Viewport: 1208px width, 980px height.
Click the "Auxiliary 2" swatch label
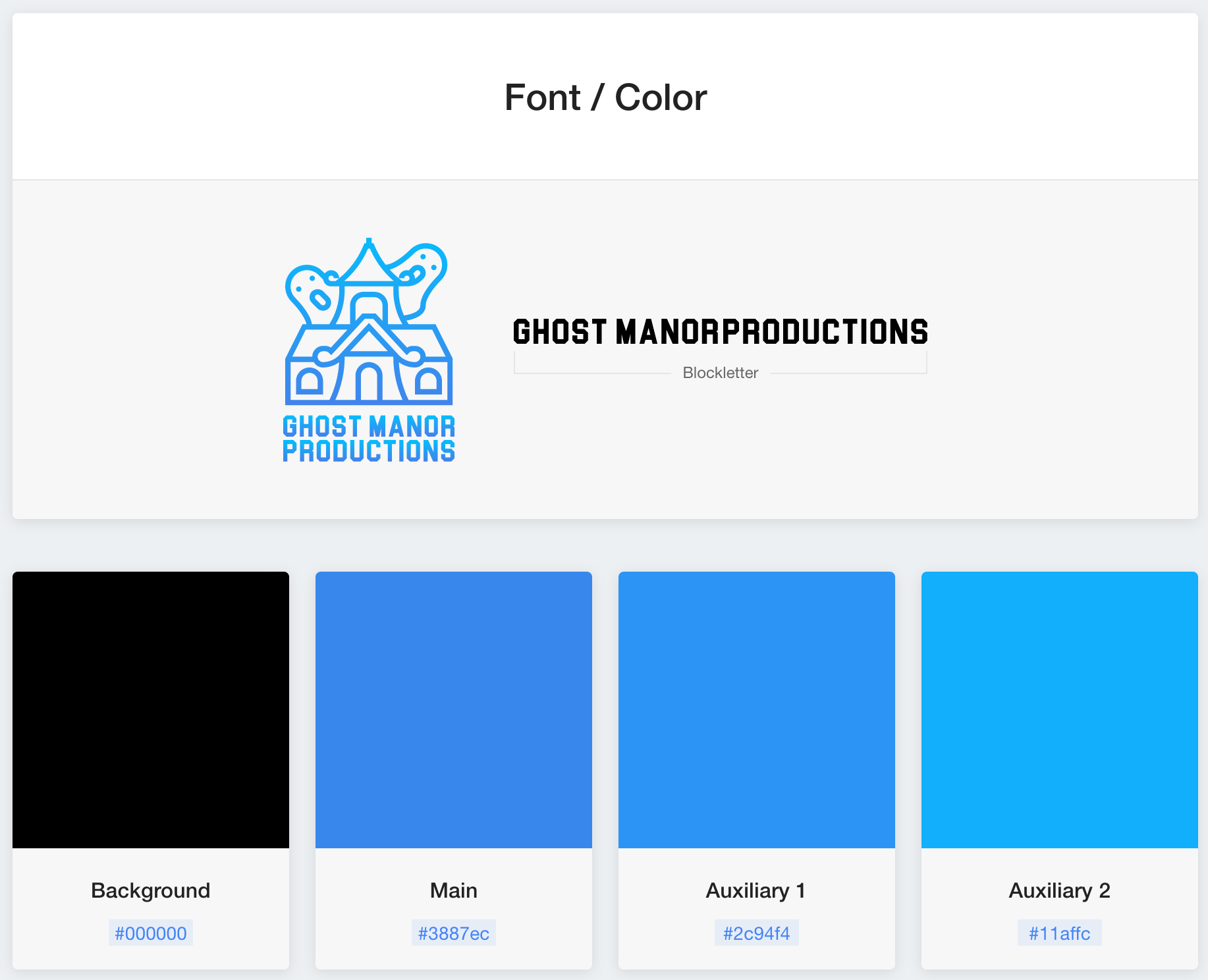click(1060, 890)
